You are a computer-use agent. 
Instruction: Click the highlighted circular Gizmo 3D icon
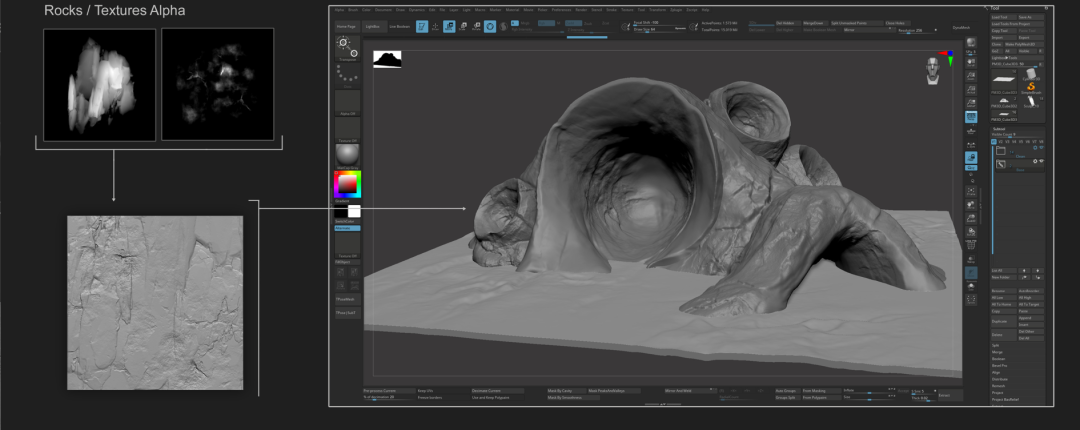(490, 26)
